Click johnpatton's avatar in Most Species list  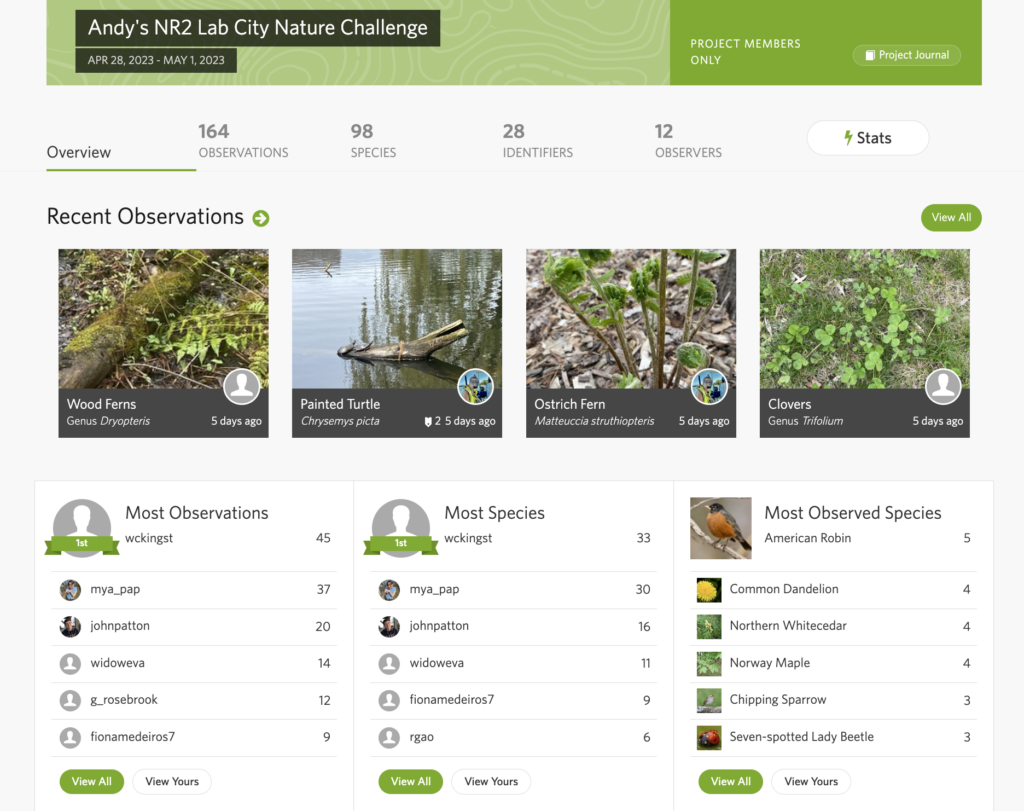pos(389,627)
